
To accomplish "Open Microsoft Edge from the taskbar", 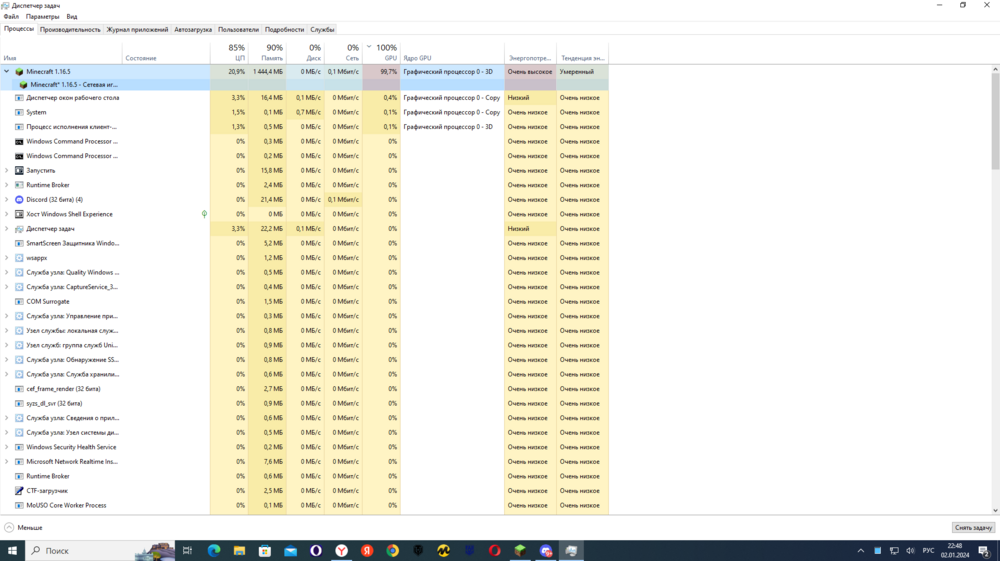I will click(214, 551).
